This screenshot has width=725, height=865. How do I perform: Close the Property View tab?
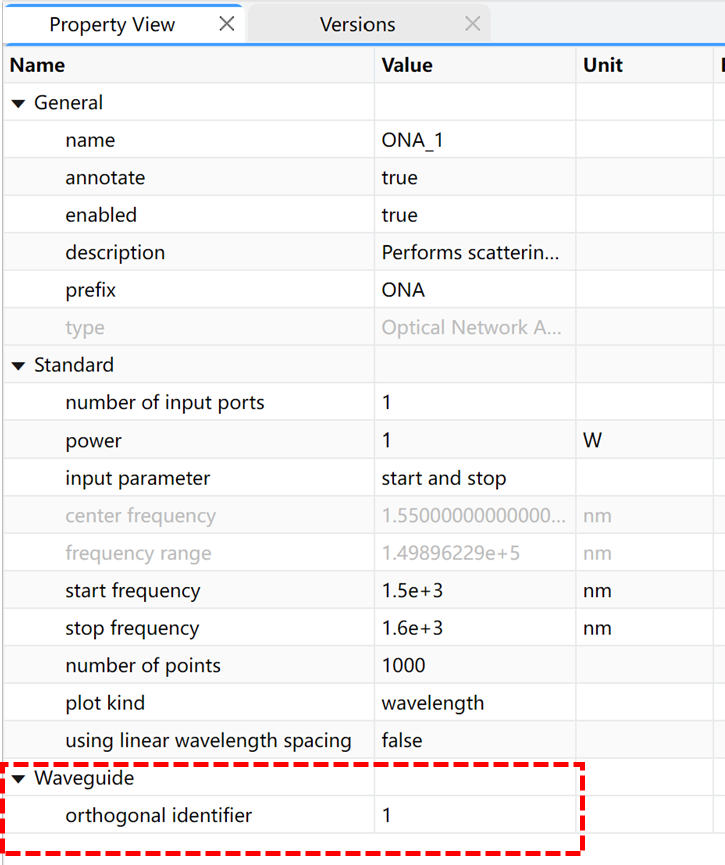[x=227, y=24]
